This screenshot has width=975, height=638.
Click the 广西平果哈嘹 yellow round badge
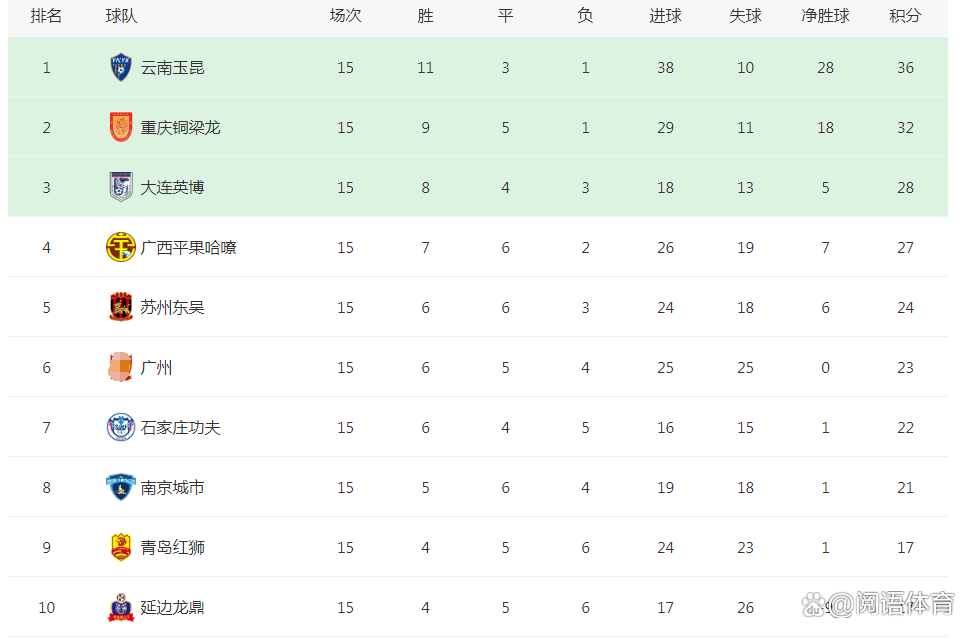tap(121, 247)
